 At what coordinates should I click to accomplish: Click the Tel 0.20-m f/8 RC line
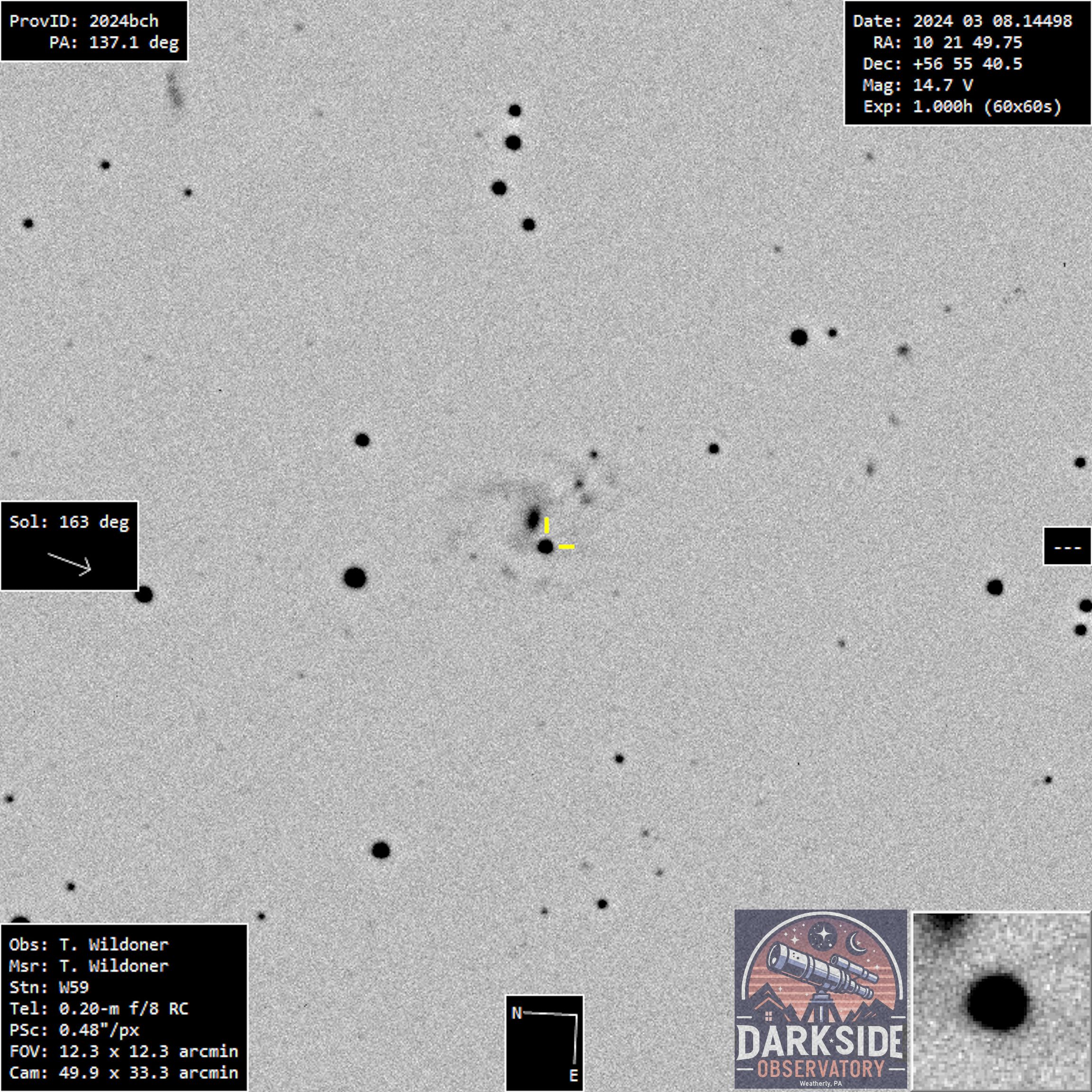click(x=99, y=1009)
